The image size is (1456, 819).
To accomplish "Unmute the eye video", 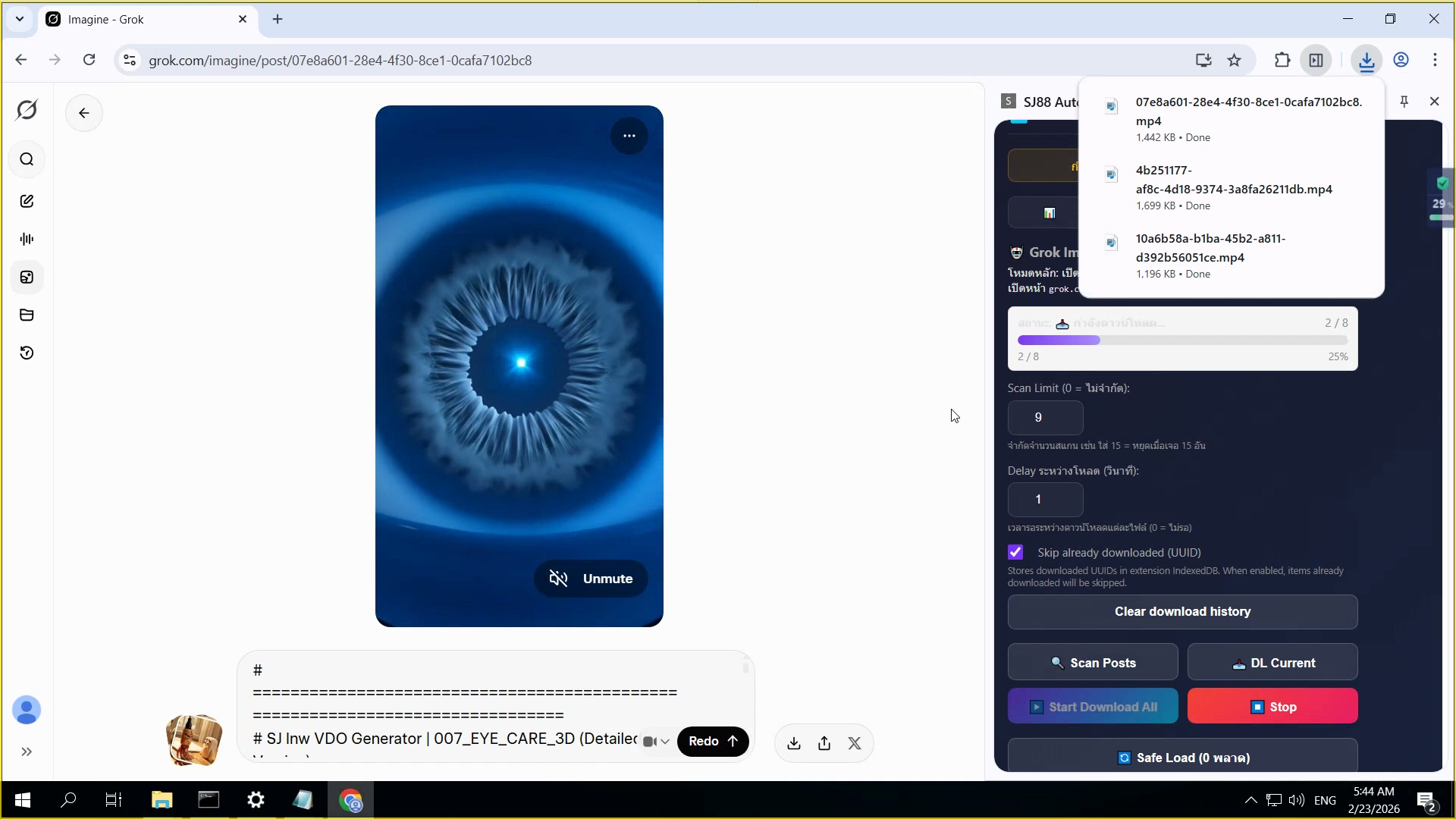I will pos(591,579).
